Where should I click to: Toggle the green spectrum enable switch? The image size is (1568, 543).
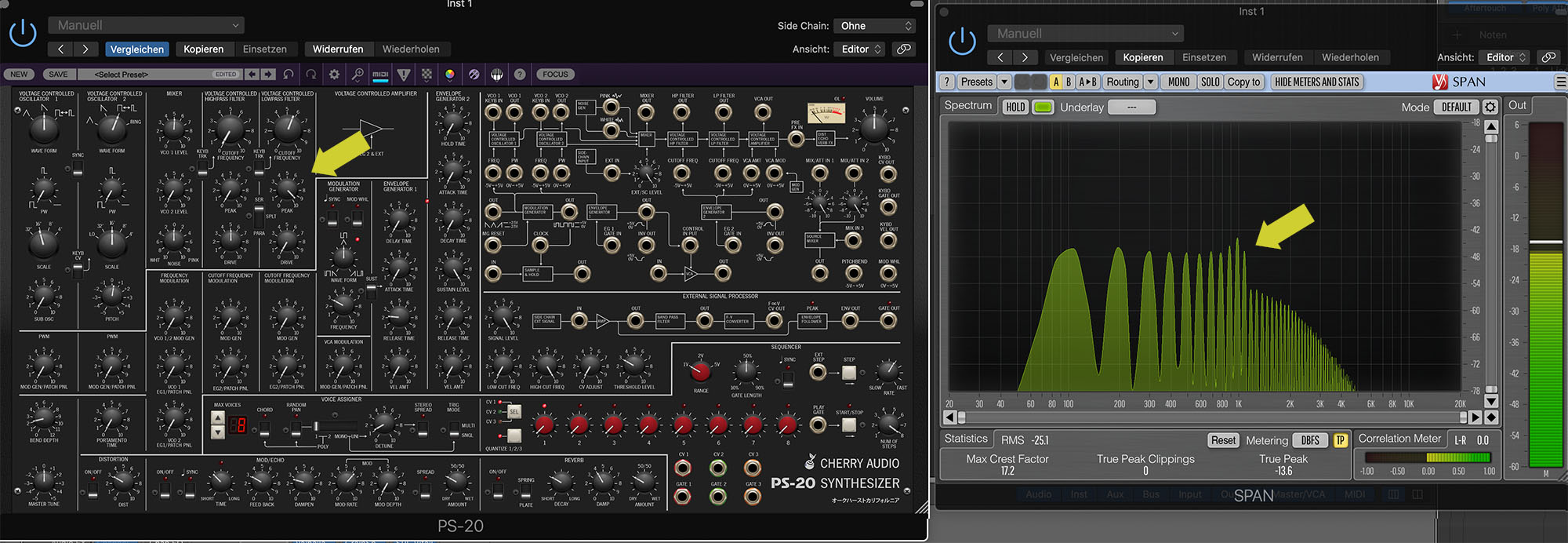[1043, 108]
